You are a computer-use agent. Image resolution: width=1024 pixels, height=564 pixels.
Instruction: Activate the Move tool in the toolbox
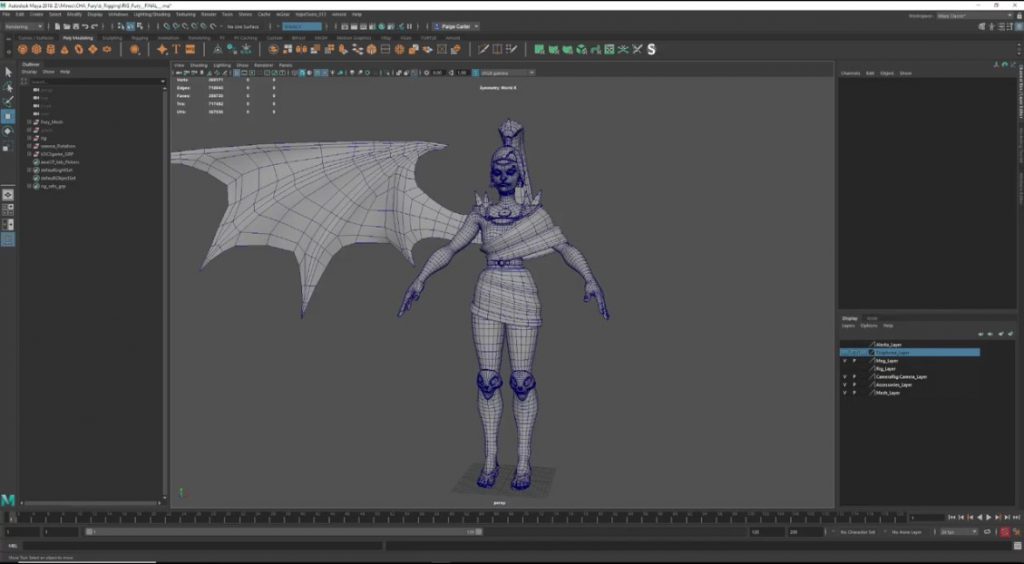[8, 116]
